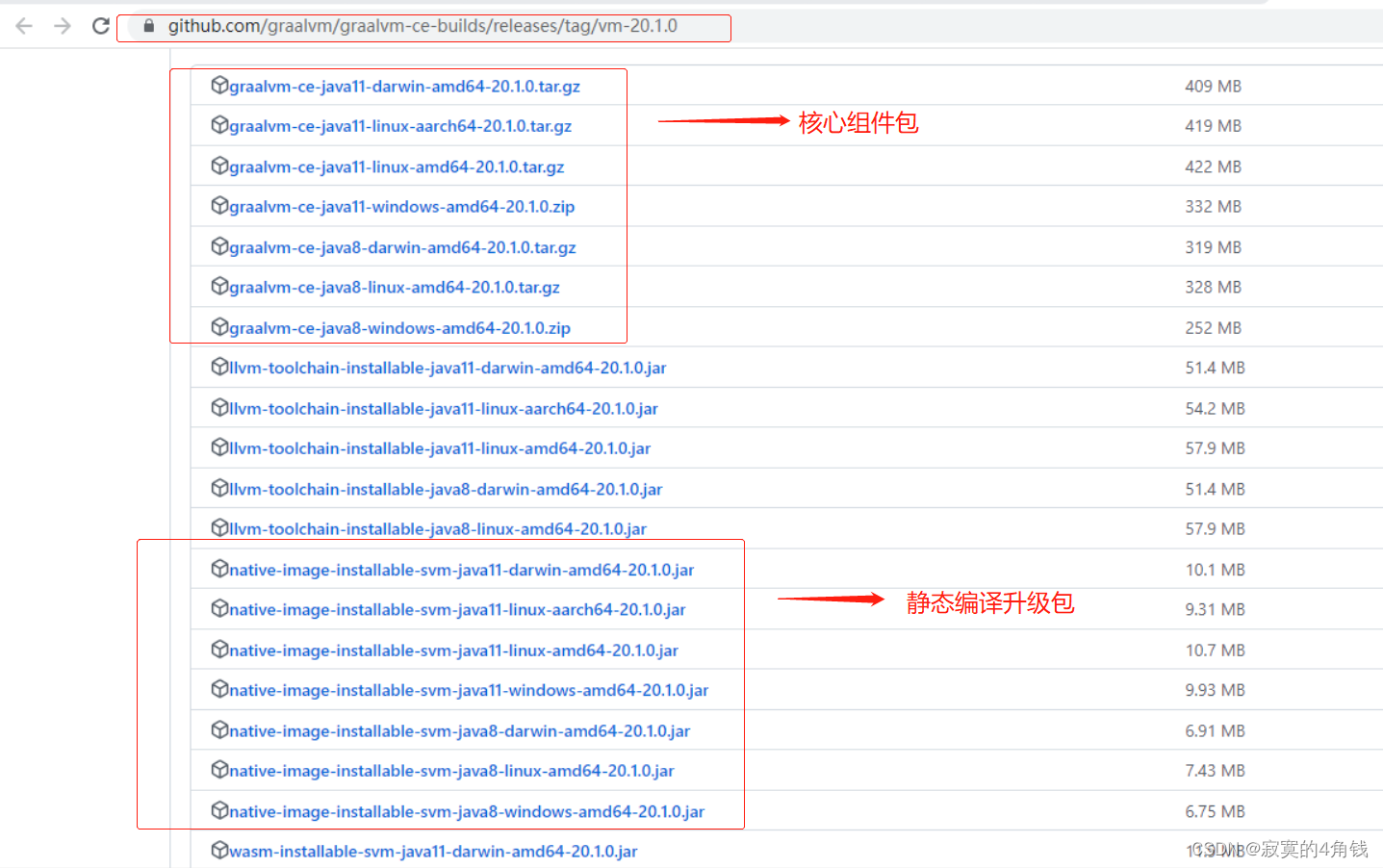Open wasm-installable-svm-java11-darwin-amd64 jar link
The height and width of the screenshot is (868, 1383).
point(433,852)
